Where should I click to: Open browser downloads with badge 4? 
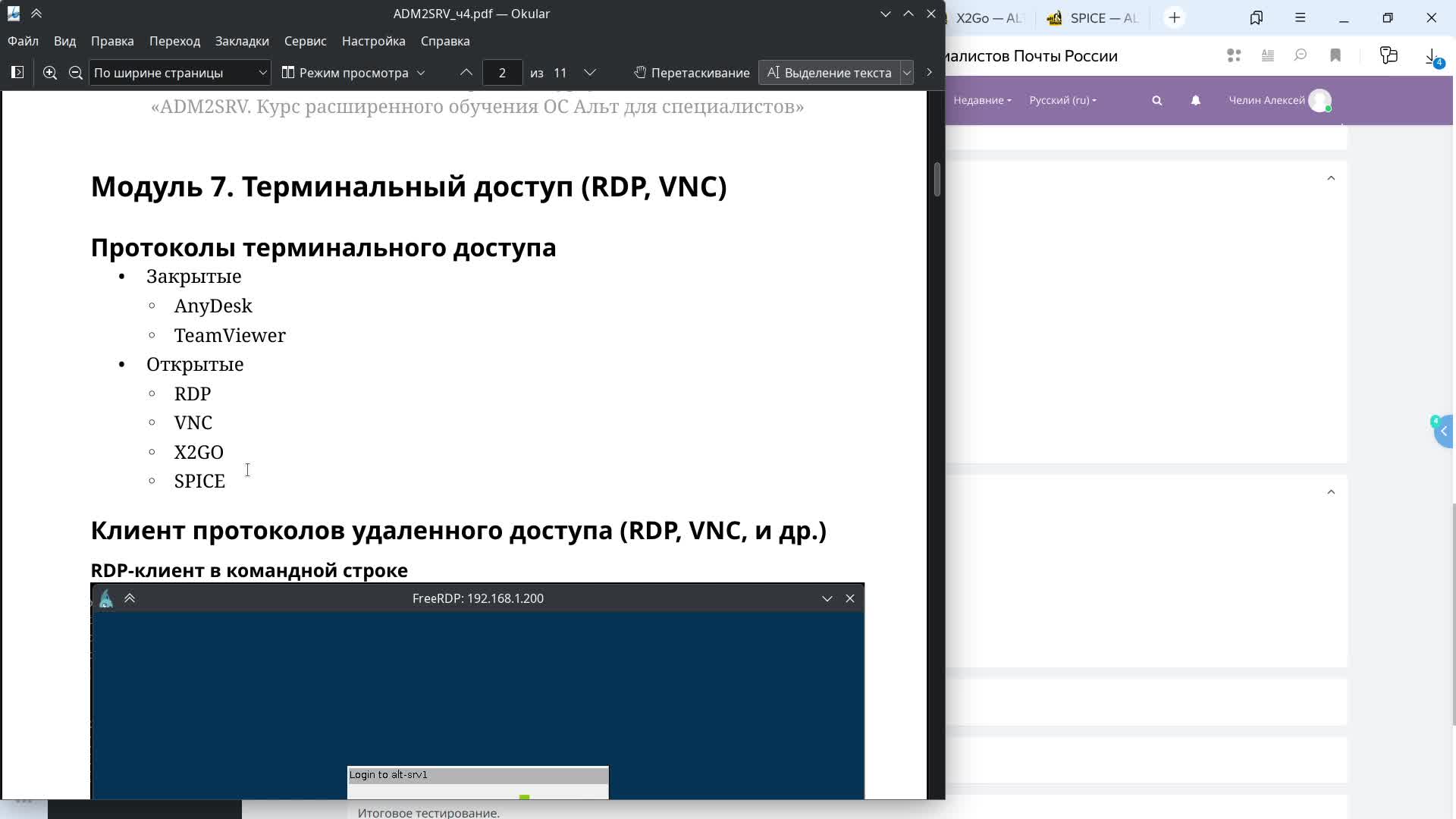click(1433, 58)
